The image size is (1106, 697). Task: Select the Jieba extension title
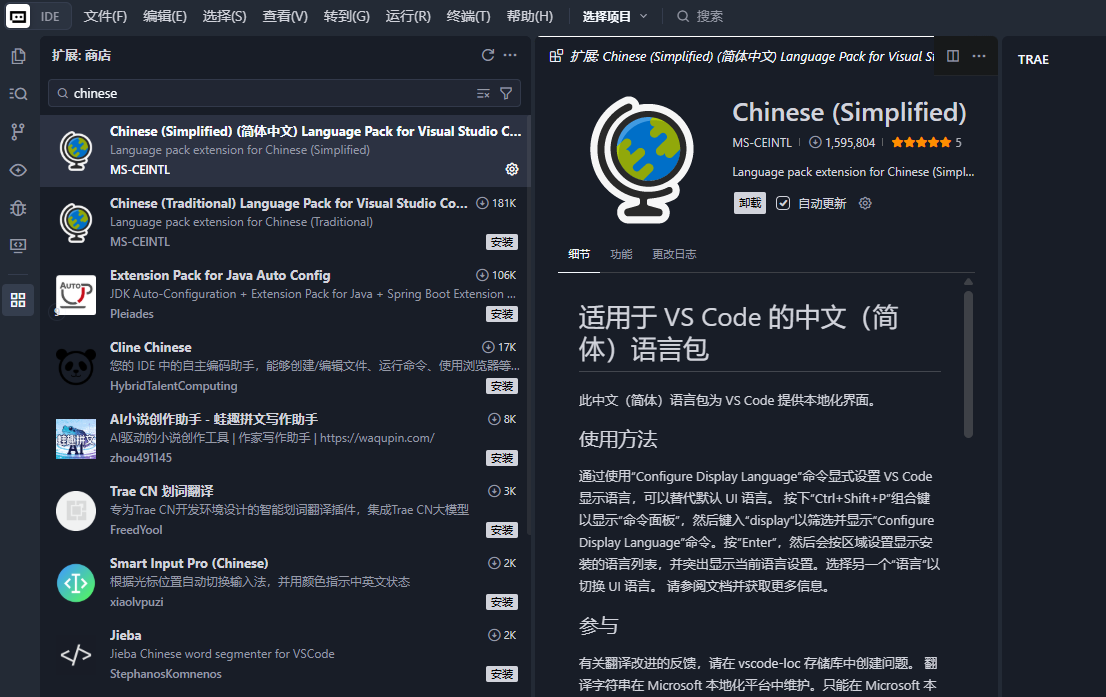pos(126,635)
